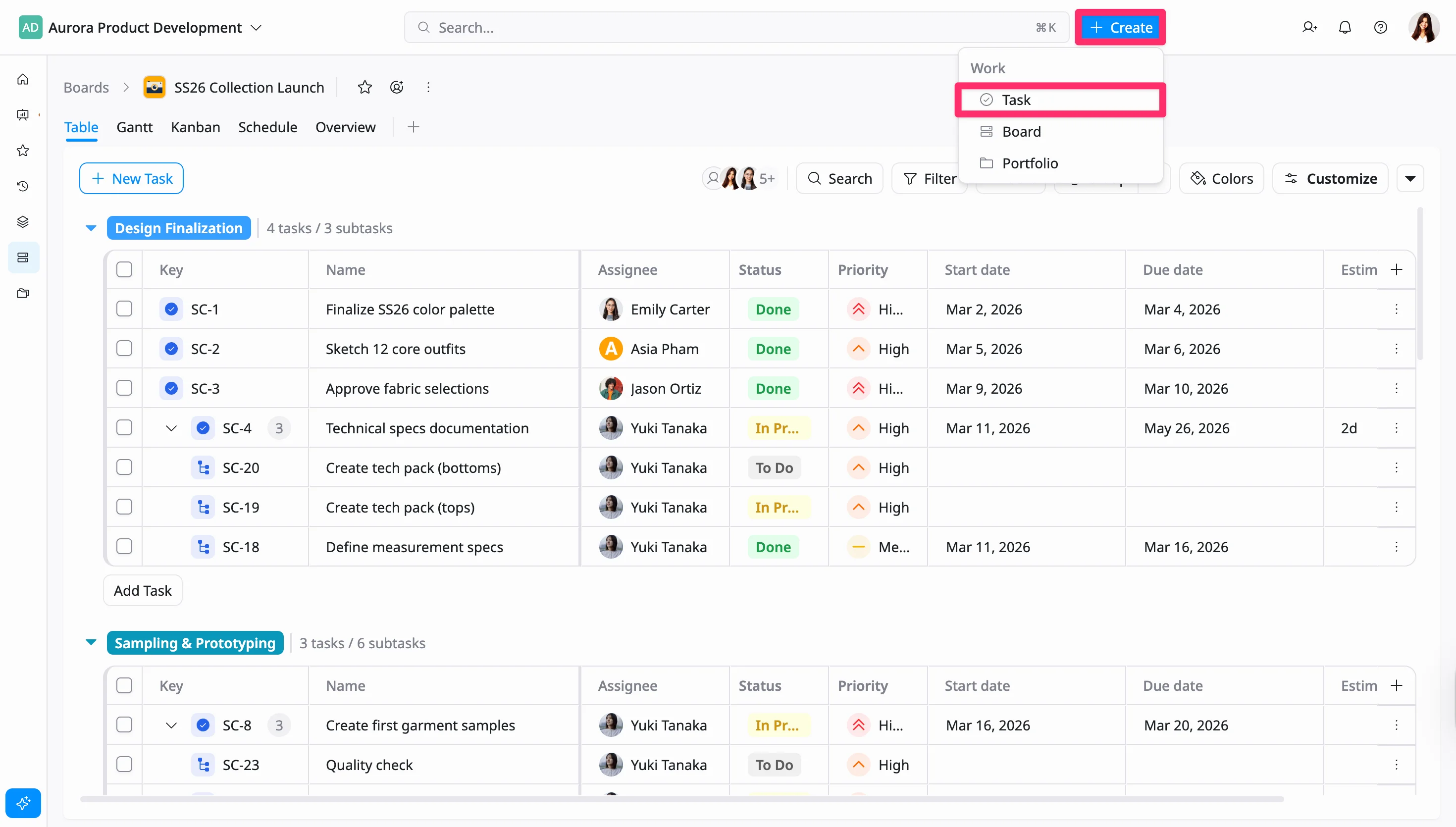Go to Boards breadcrumb link

click(x=86, y=87)
